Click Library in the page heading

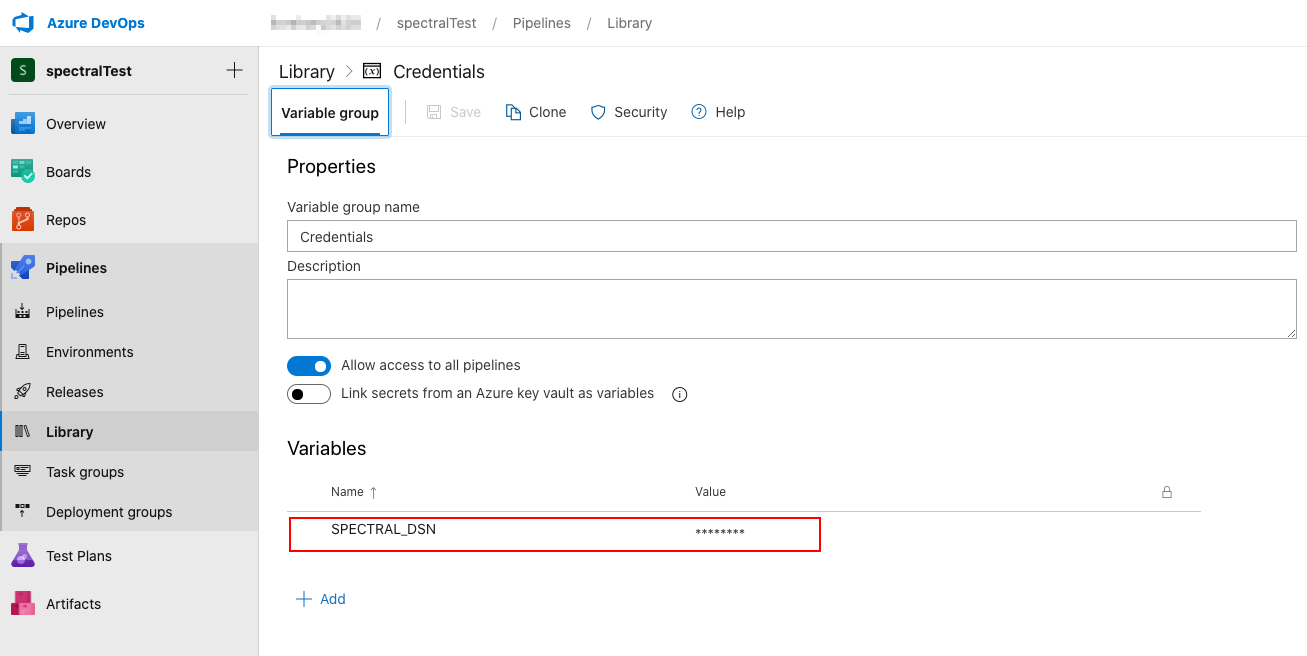[x=306, y=72]
